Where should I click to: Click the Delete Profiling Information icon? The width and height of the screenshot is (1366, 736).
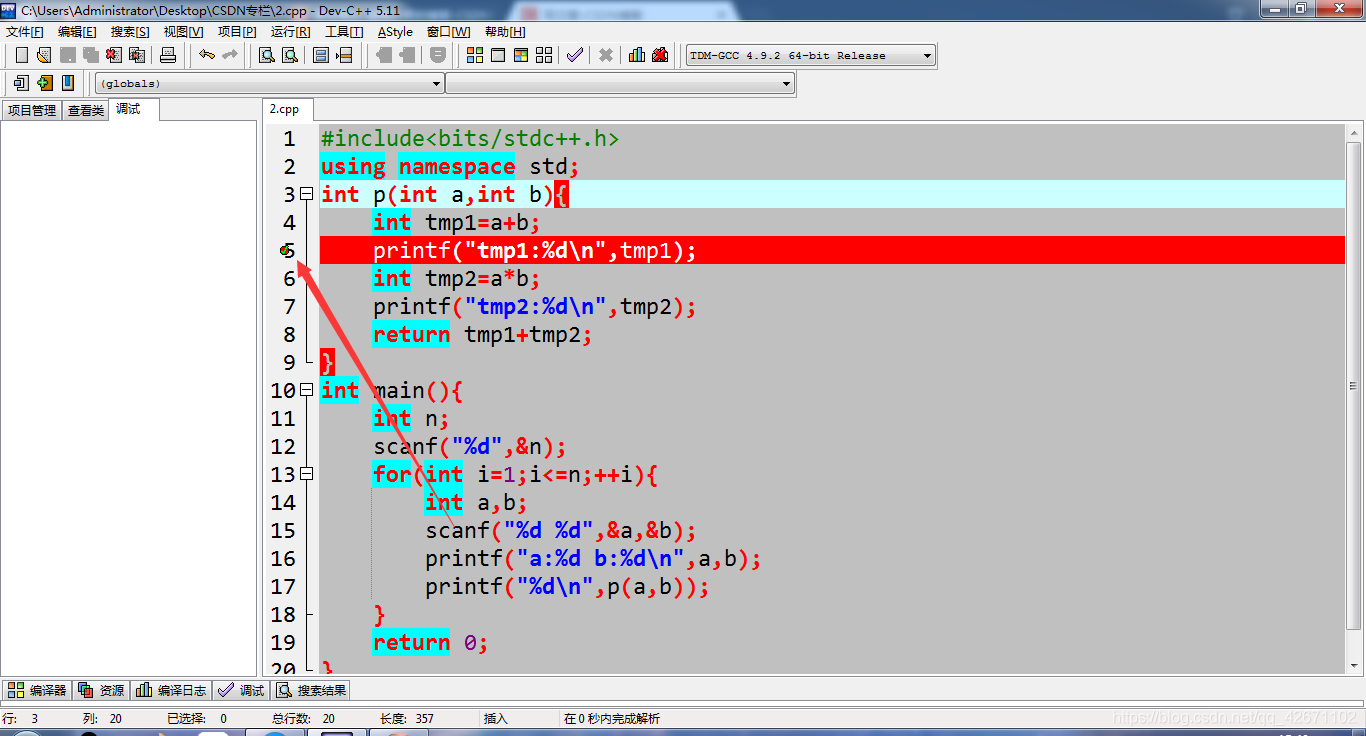660,55
